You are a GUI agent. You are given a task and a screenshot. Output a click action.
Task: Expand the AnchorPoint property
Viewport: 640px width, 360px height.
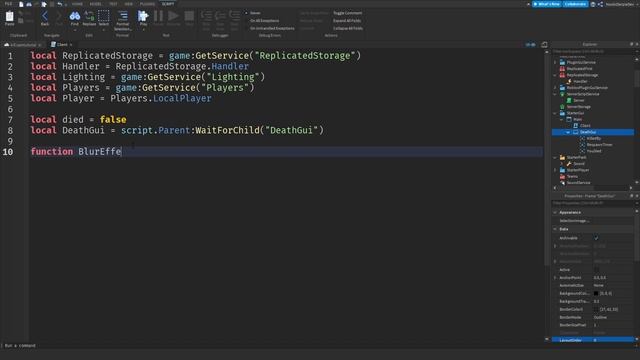click(555, 278)
